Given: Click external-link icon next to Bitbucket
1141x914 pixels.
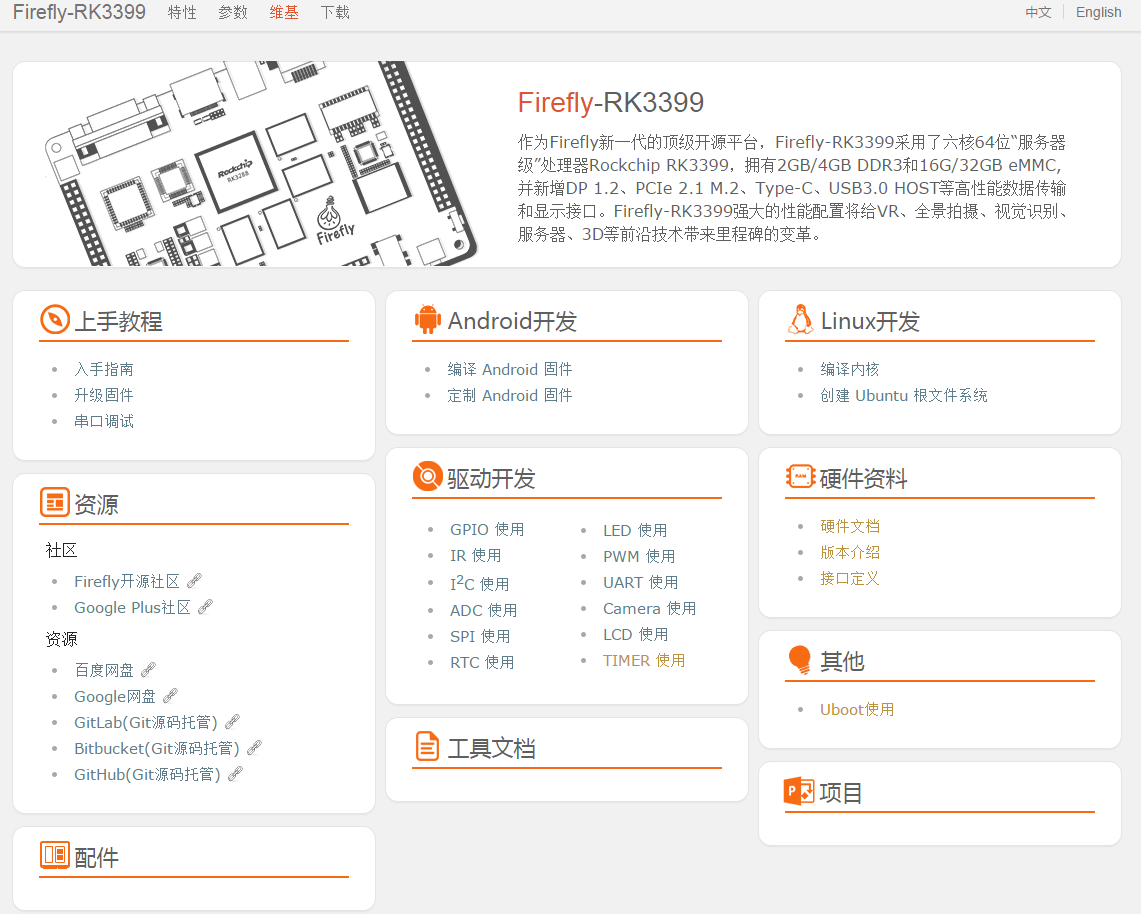Looking at the screenshot, I should click(x=254, y=748).
